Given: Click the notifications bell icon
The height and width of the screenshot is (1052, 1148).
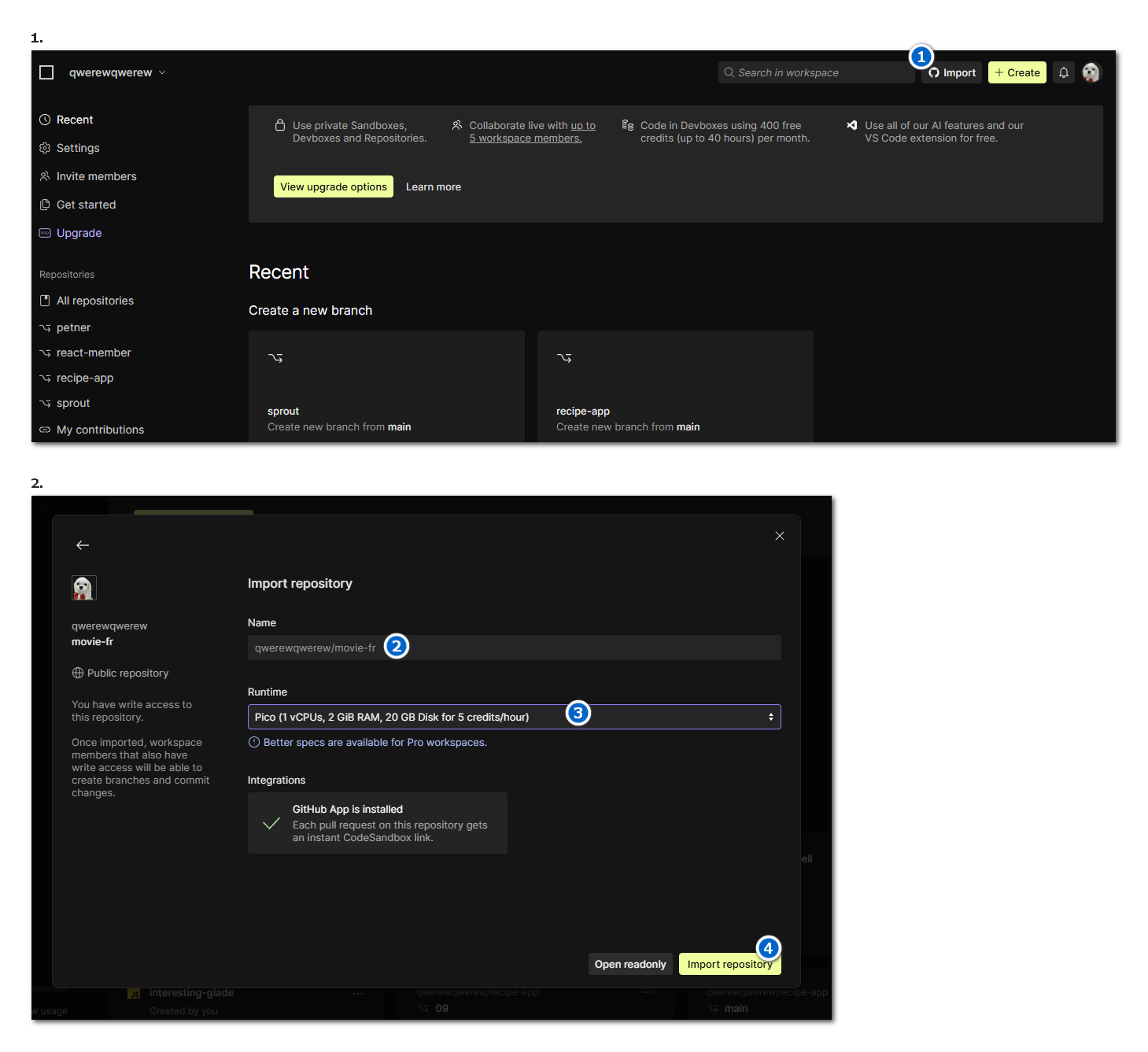Looking at the screenshot, I should [1063, 72].
